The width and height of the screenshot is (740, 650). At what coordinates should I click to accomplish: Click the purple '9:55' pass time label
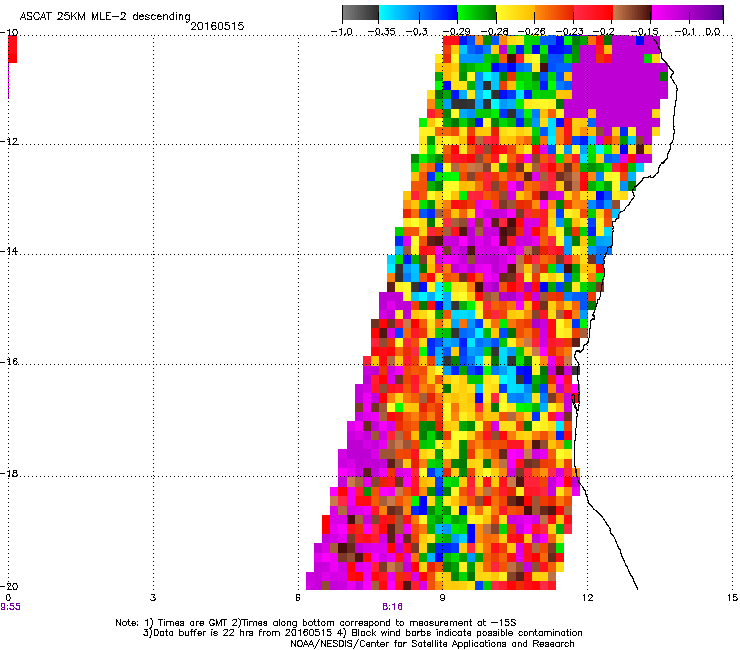(x=10, y=607)
